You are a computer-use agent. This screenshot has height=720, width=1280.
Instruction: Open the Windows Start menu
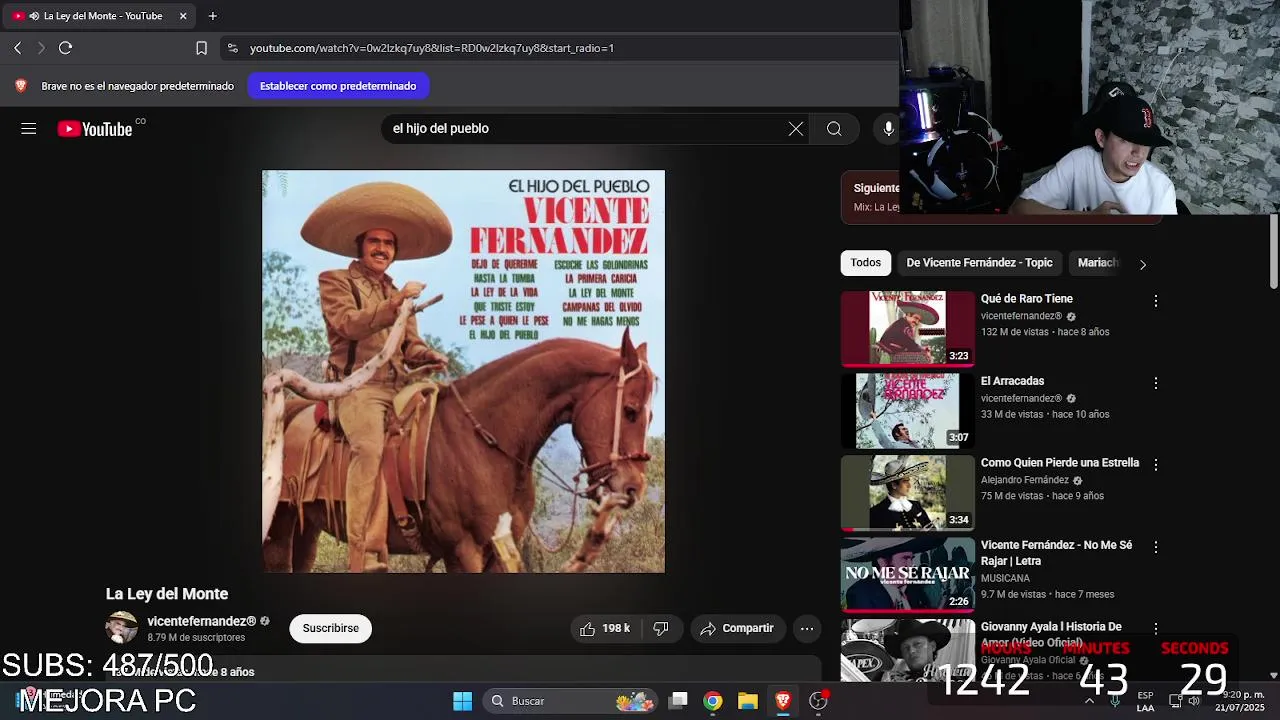coord(462,701)
